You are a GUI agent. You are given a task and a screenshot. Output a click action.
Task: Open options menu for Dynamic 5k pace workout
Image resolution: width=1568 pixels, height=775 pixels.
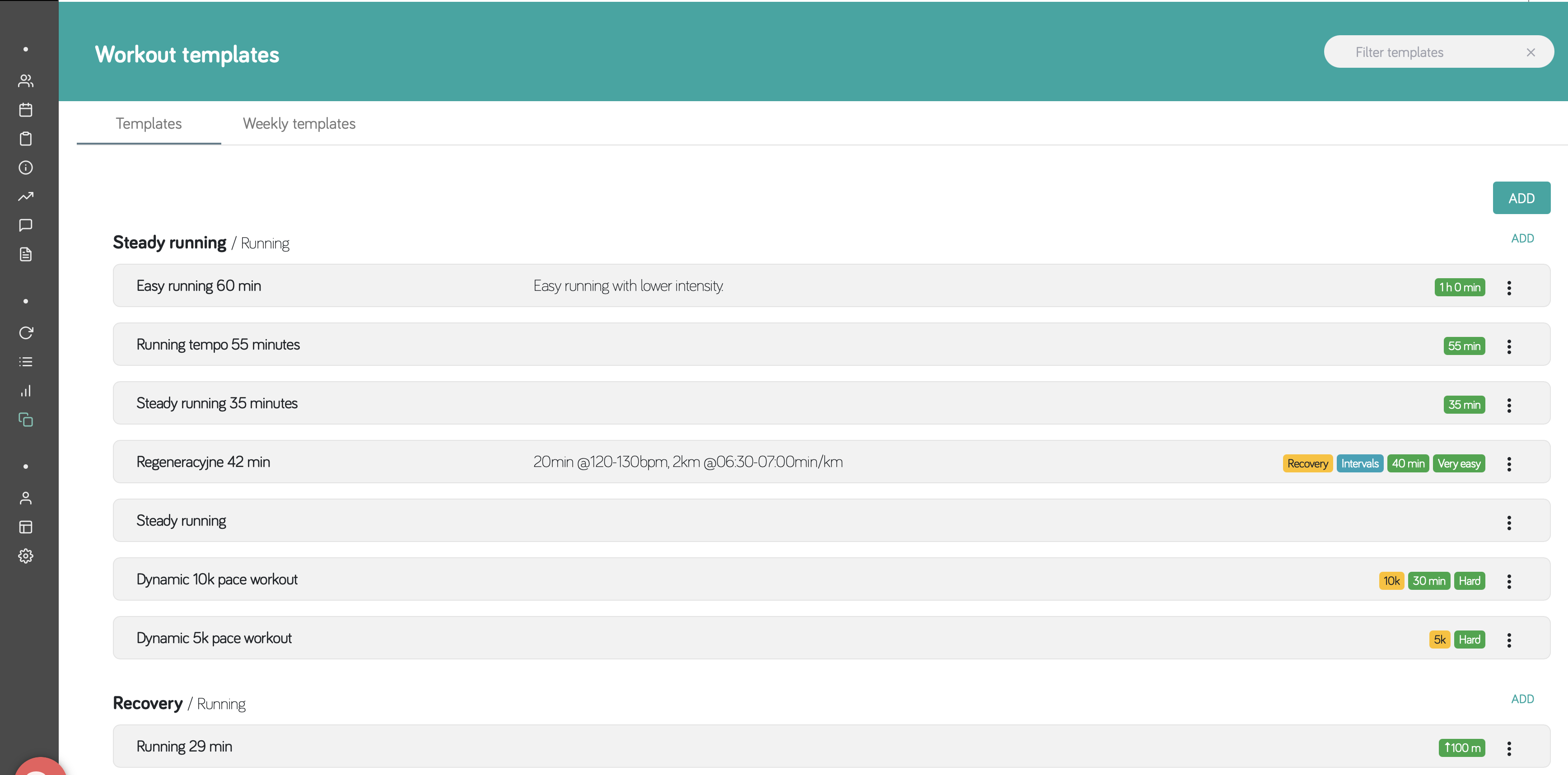pyautogui.click(x=1509, y=640)
